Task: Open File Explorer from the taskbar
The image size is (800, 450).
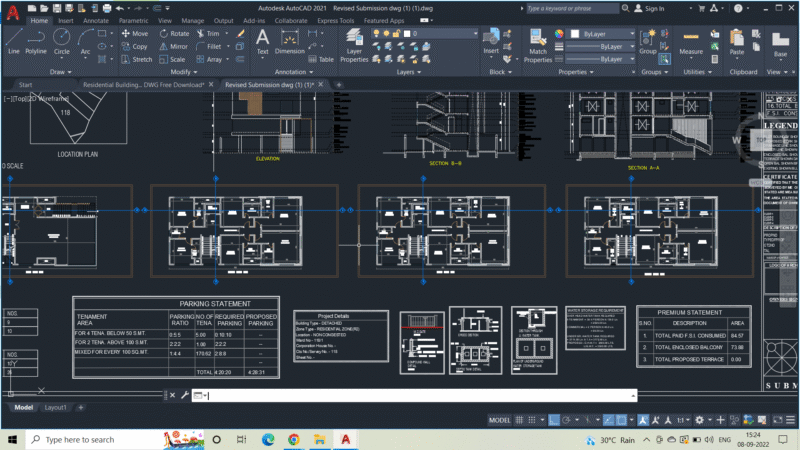Action: pos(319,439)
